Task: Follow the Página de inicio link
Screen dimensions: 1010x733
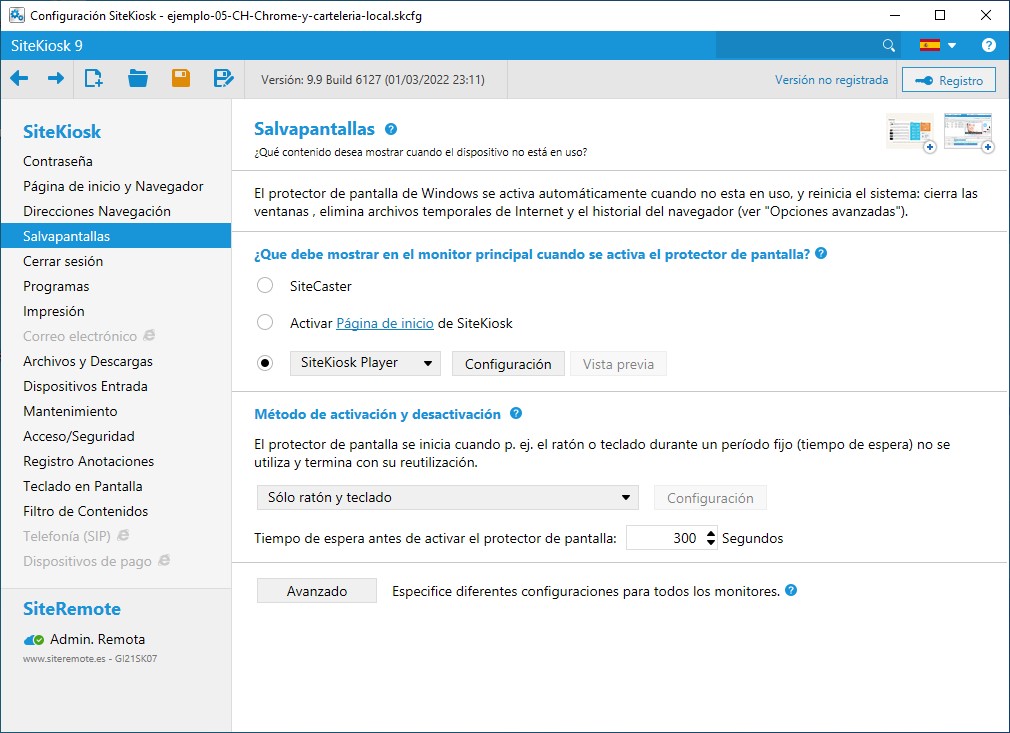Action: [x=384, y=323]
